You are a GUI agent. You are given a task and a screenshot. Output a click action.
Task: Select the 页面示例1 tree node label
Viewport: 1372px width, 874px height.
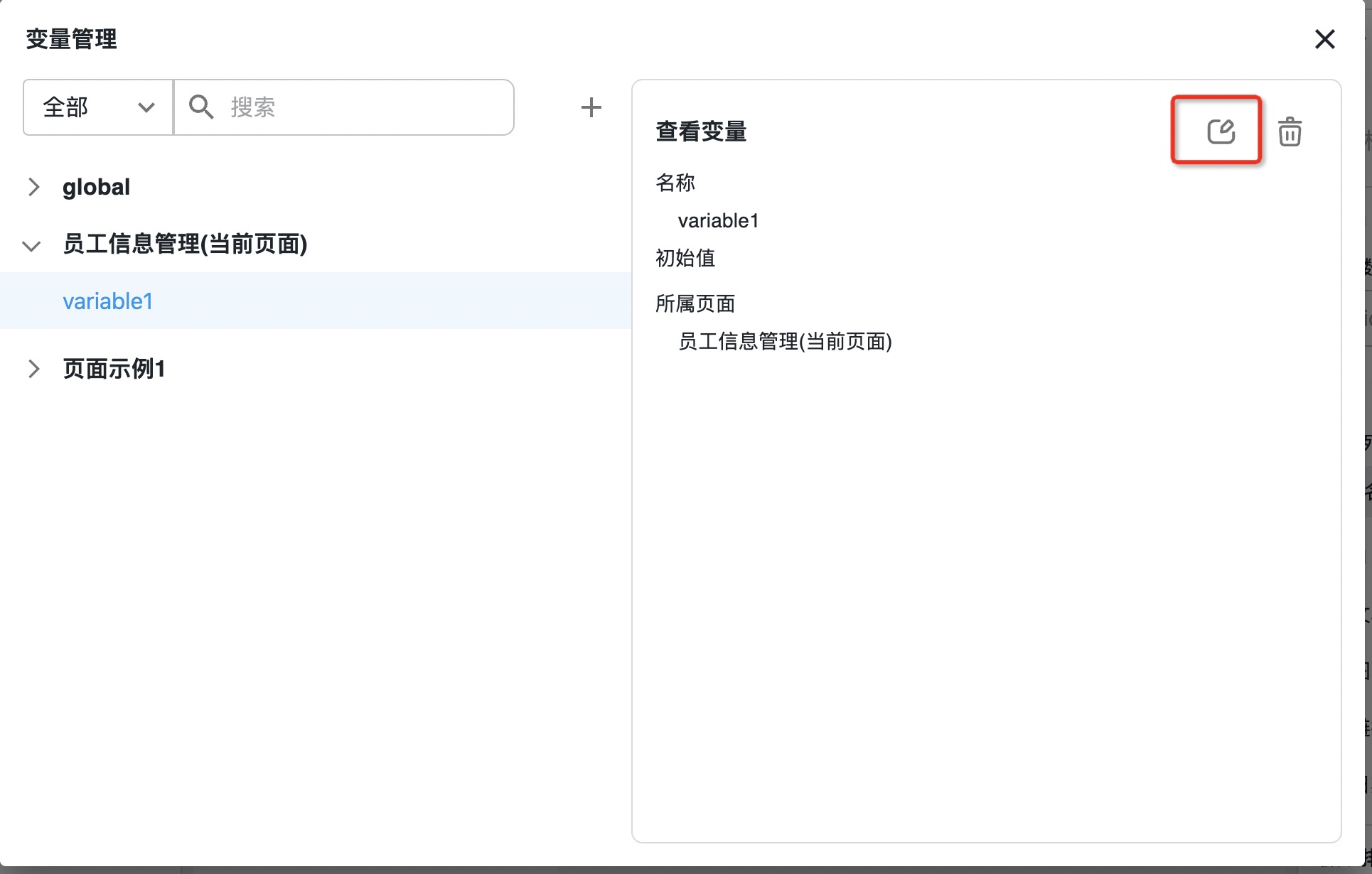point(114,369)
